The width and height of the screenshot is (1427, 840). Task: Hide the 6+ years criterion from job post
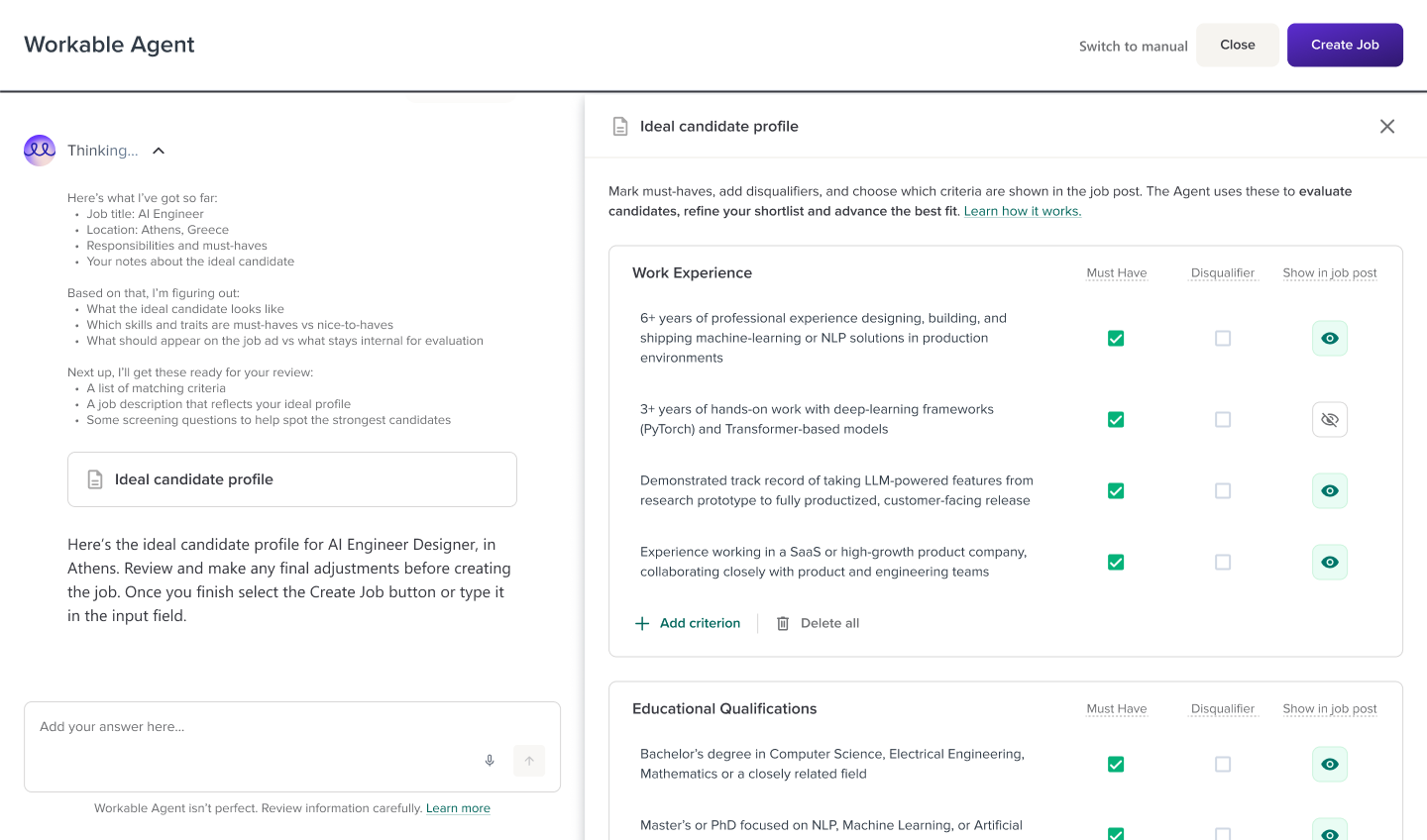(x=1330, y=339)
